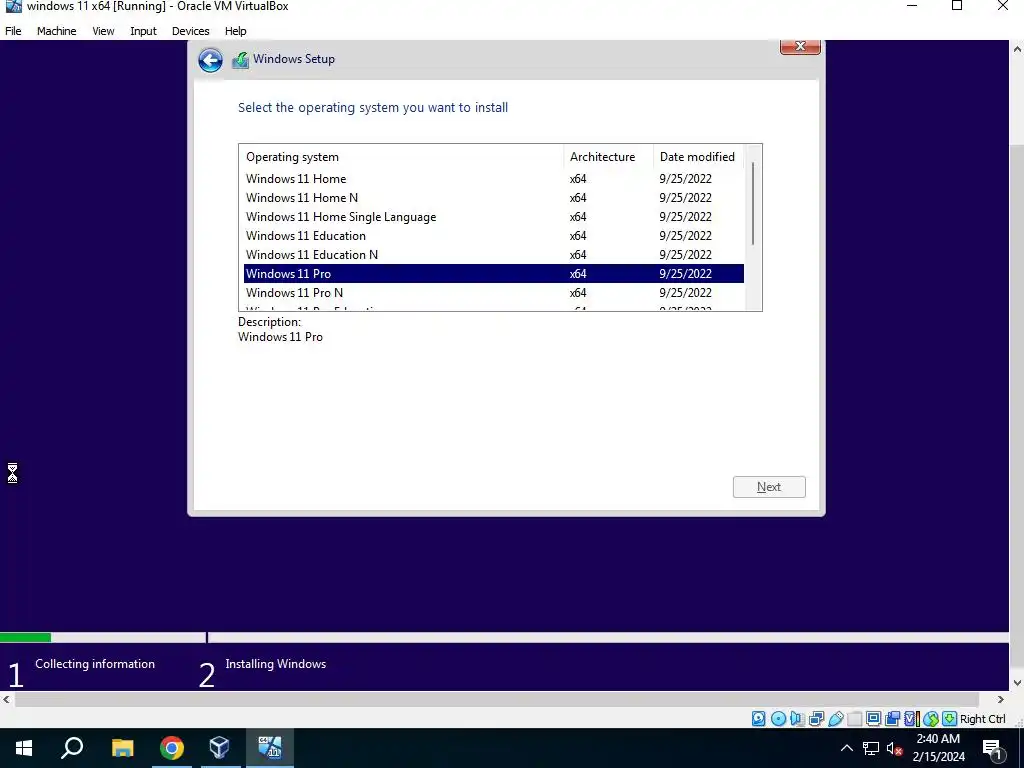Click the mouse integration indicator icon

click(x=931, y=718)
